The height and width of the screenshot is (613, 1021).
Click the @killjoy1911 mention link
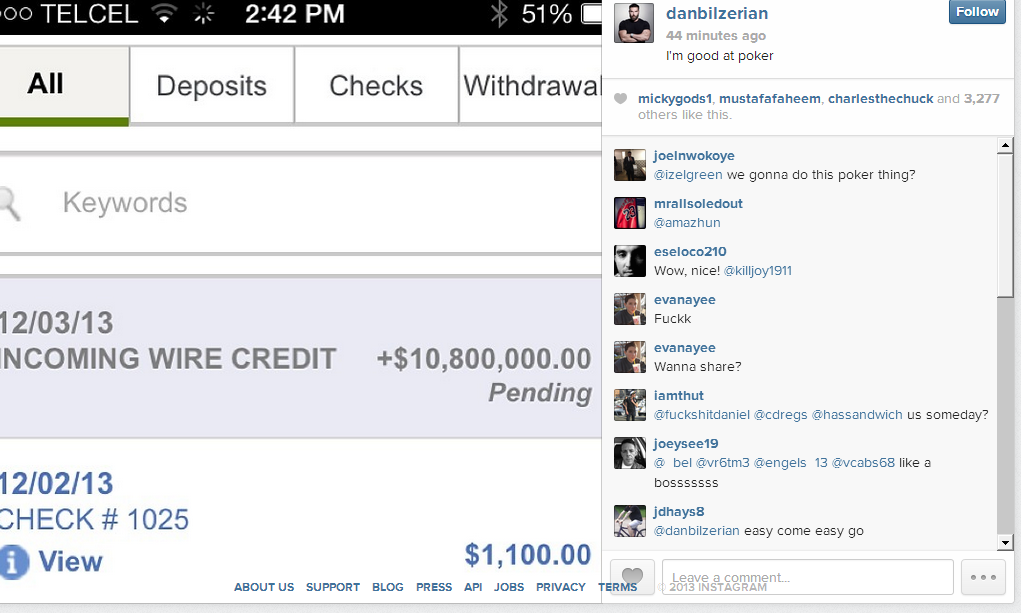[x=758, y=270]
